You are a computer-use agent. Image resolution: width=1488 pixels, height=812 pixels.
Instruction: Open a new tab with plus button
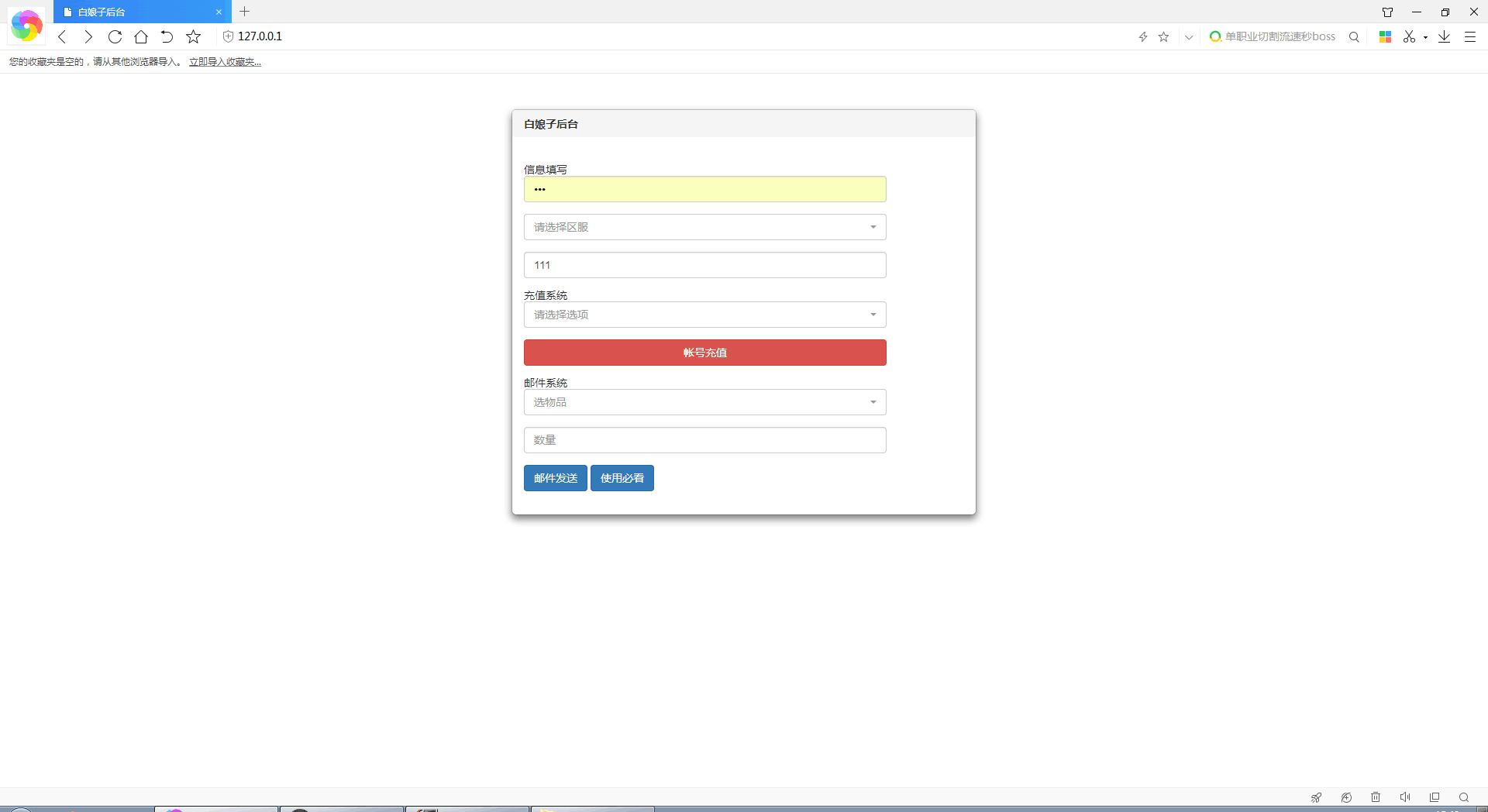(x=245, y=12)
